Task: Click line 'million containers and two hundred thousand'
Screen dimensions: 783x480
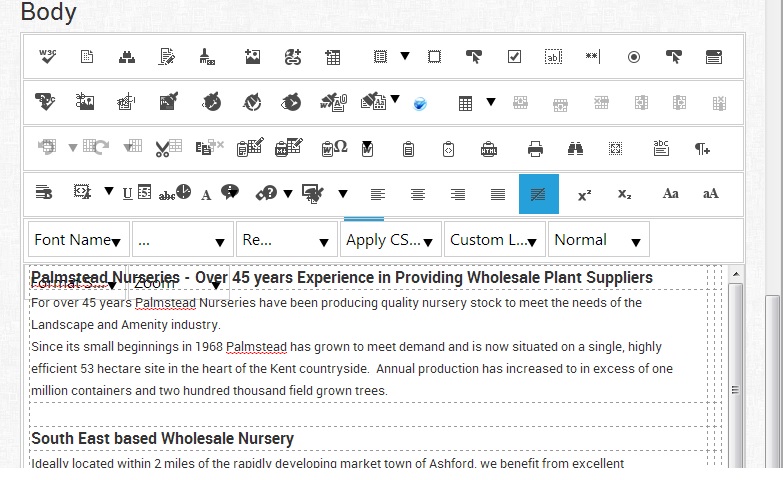Action: pyautogui.click(x=209, y=391)
